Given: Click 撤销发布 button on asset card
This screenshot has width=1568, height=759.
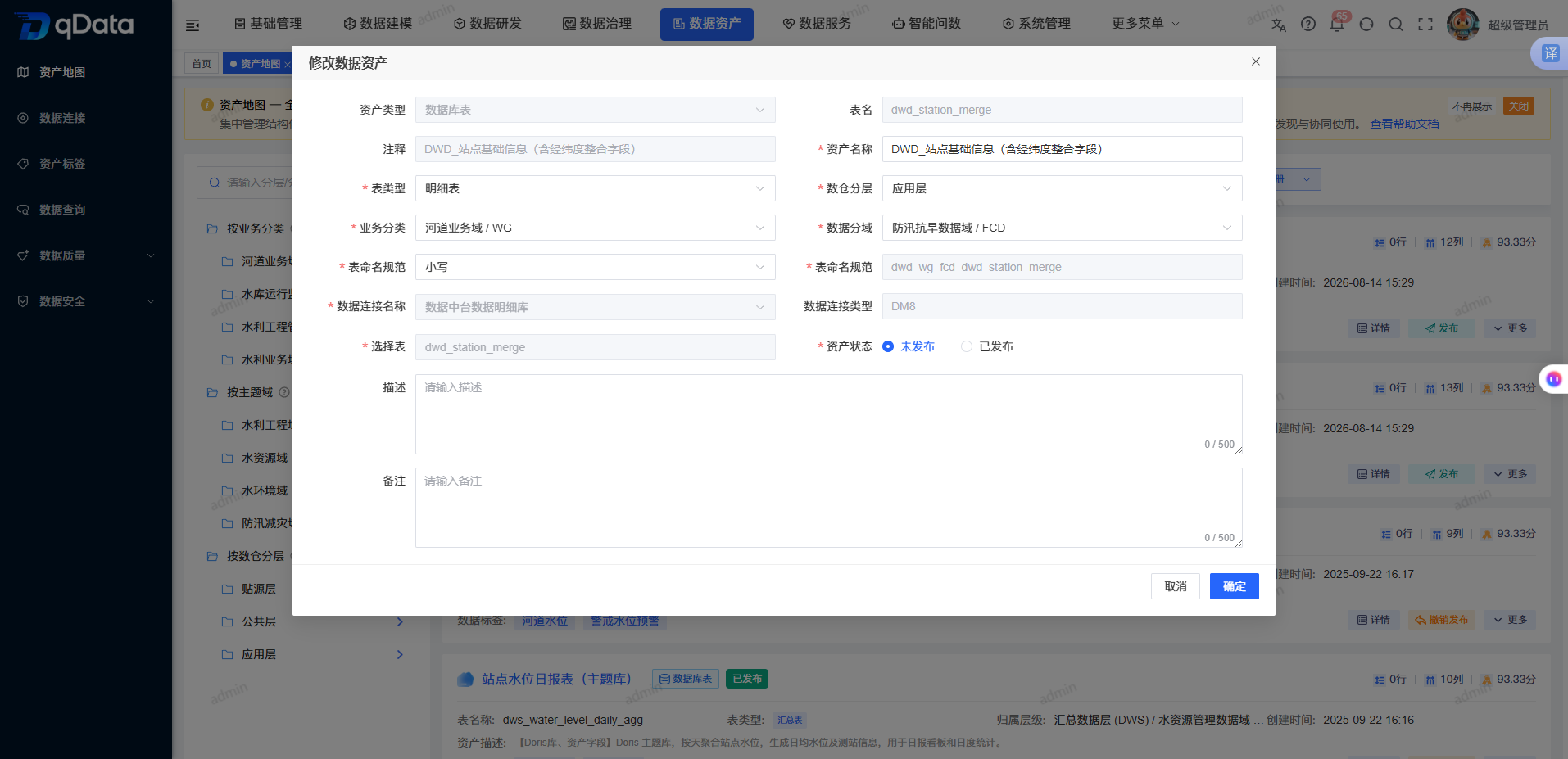Looking at the screenshot, I should [x=1442, y=620].
